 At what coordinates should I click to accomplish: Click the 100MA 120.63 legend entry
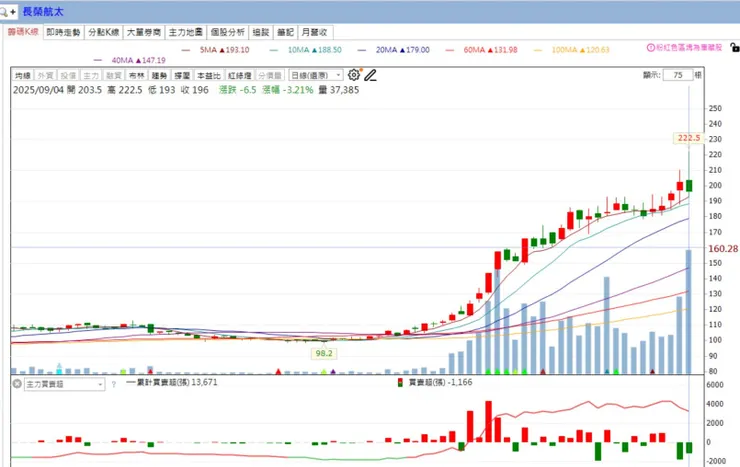(572, 50)
